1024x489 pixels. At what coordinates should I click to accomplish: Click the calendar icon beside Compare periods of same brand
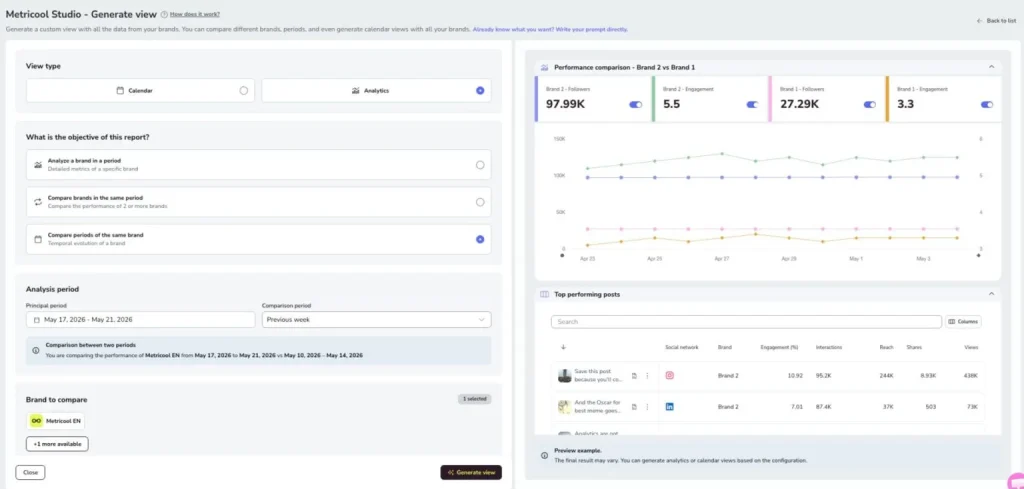38,240
